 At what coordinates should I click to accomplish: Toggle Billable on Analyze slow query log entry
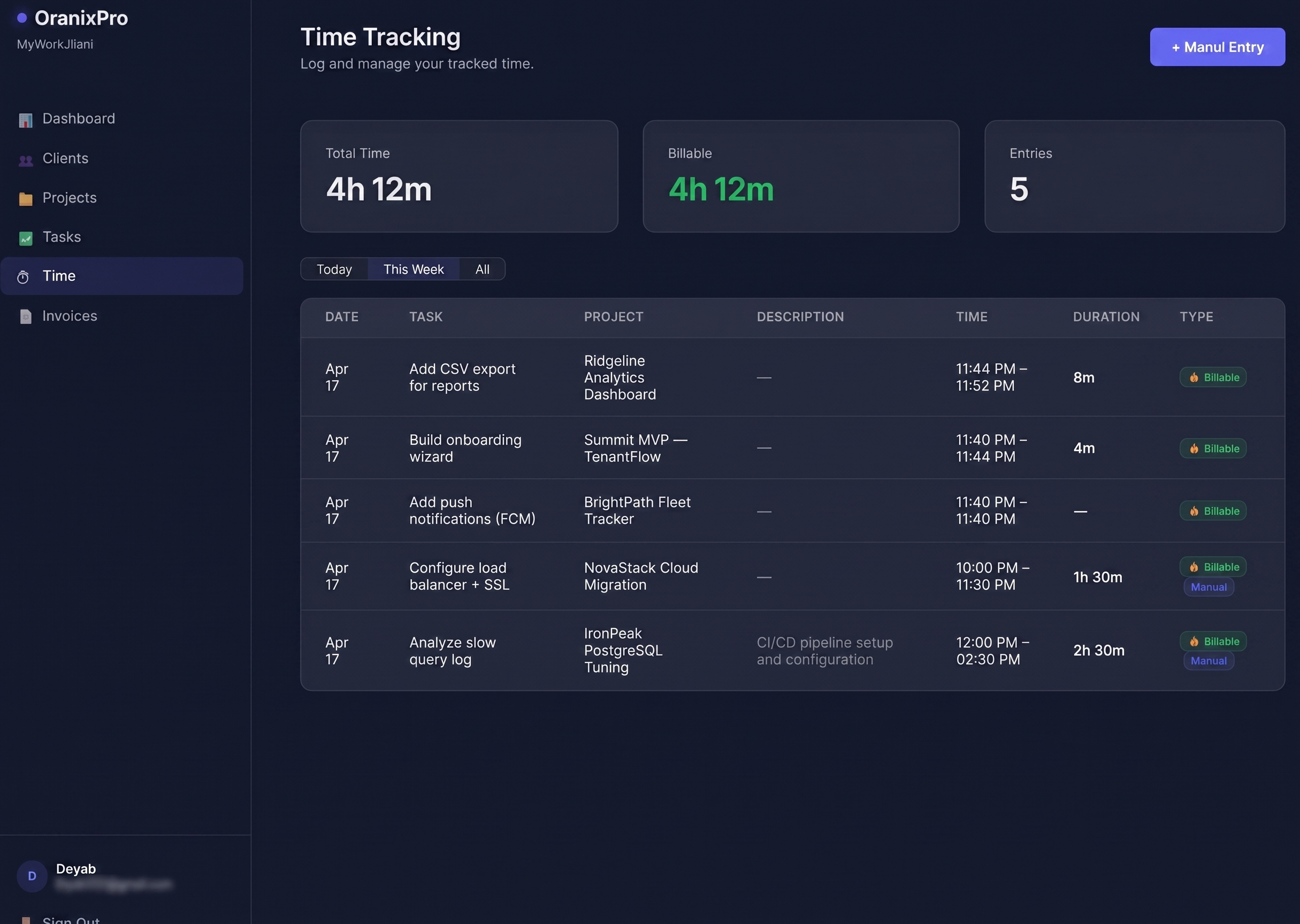1212,641
